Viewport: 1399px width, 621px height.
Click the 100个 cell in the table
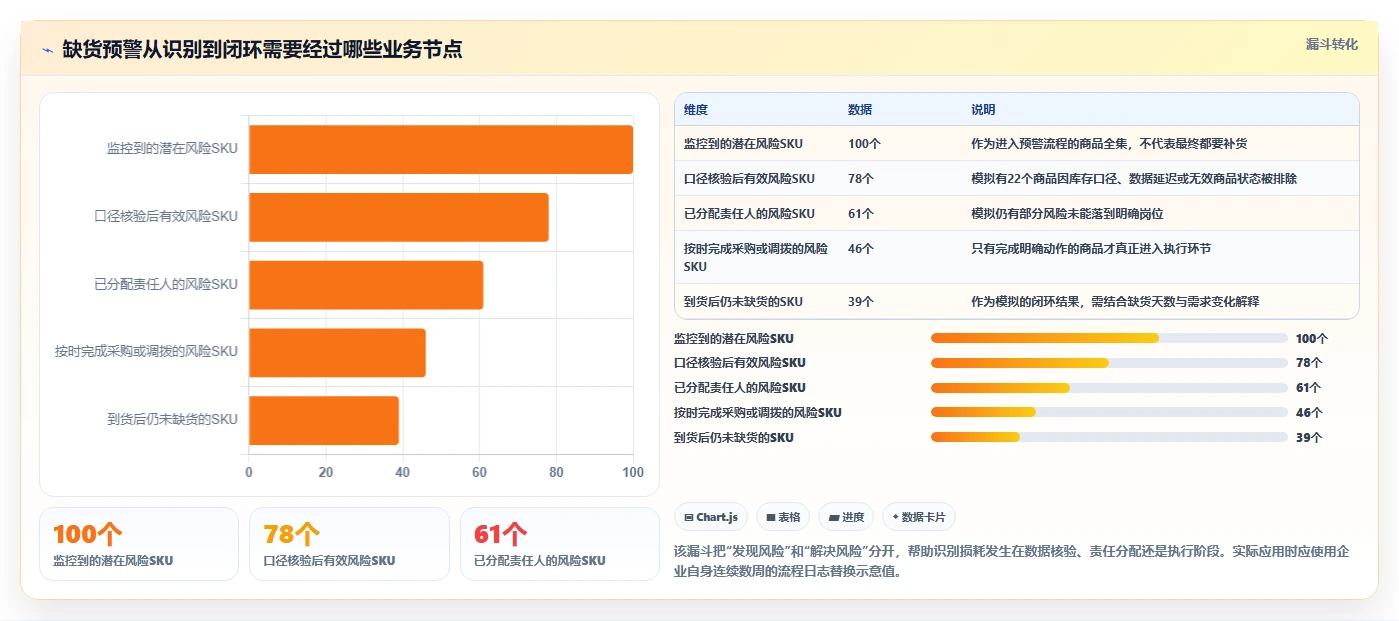pos(864,144)
